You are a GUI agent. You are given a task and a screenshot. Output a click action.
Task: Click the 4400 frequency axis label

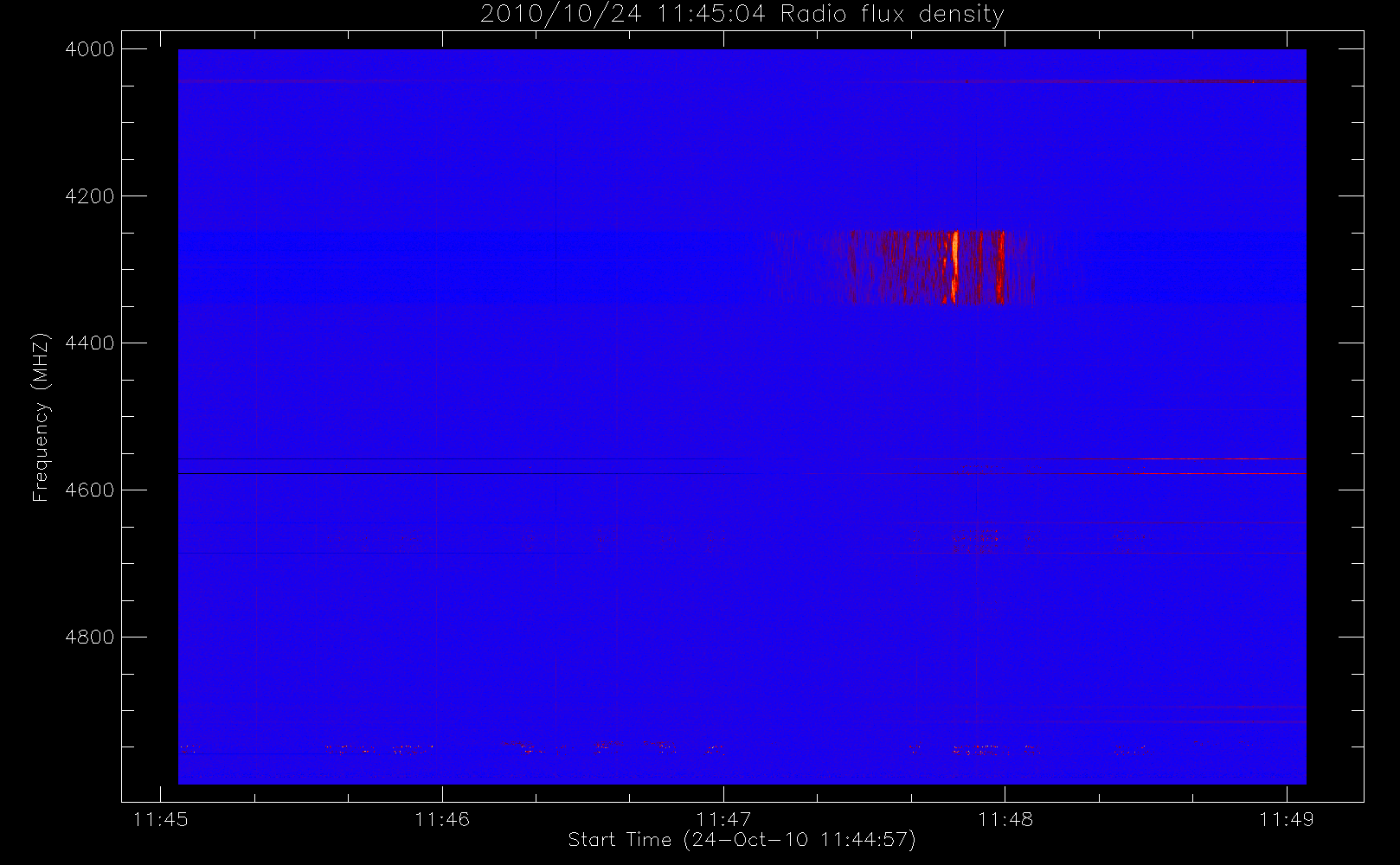pos(90,343)
